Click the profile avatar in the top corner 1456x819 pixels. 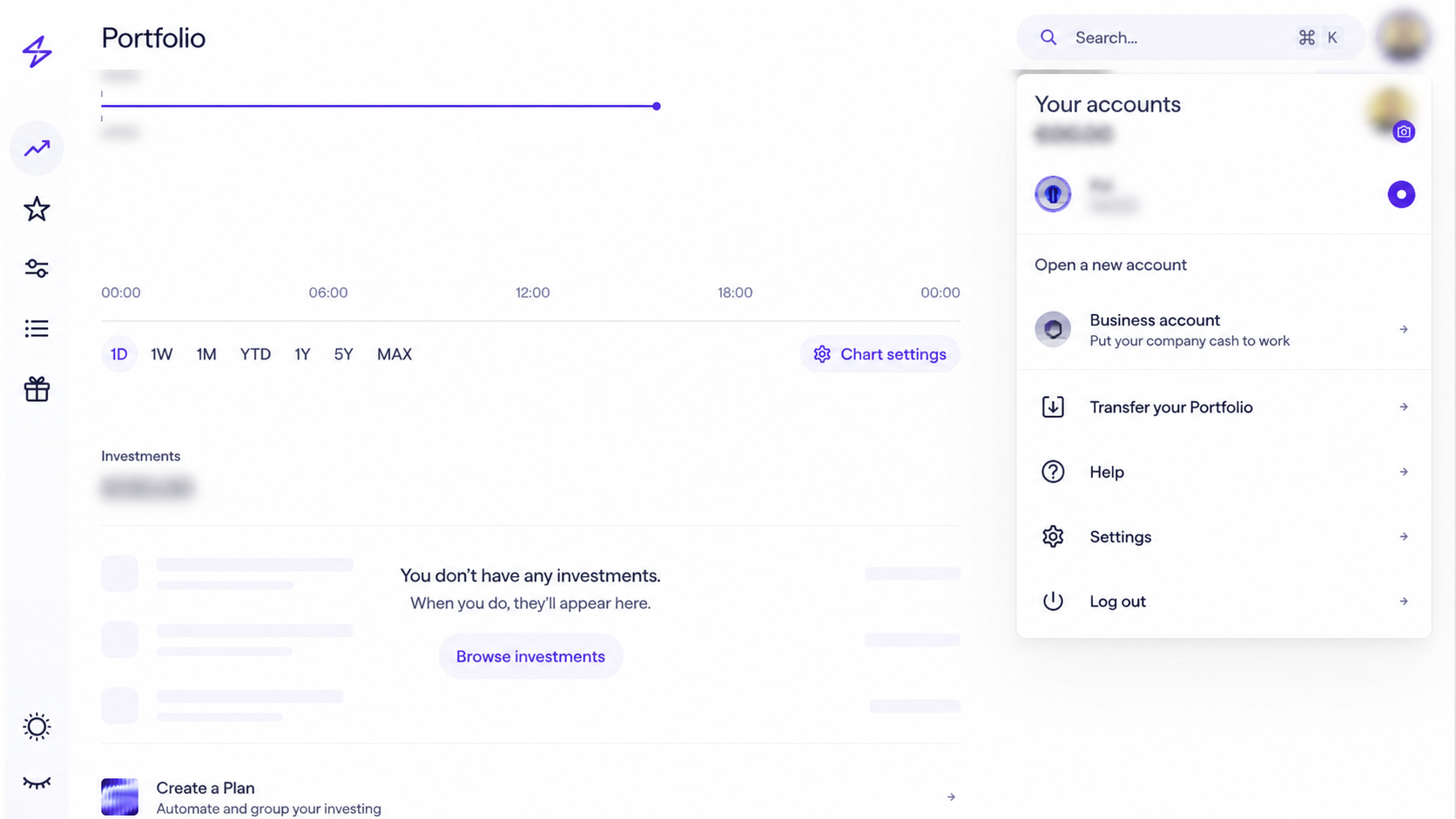click(1403, 37)
